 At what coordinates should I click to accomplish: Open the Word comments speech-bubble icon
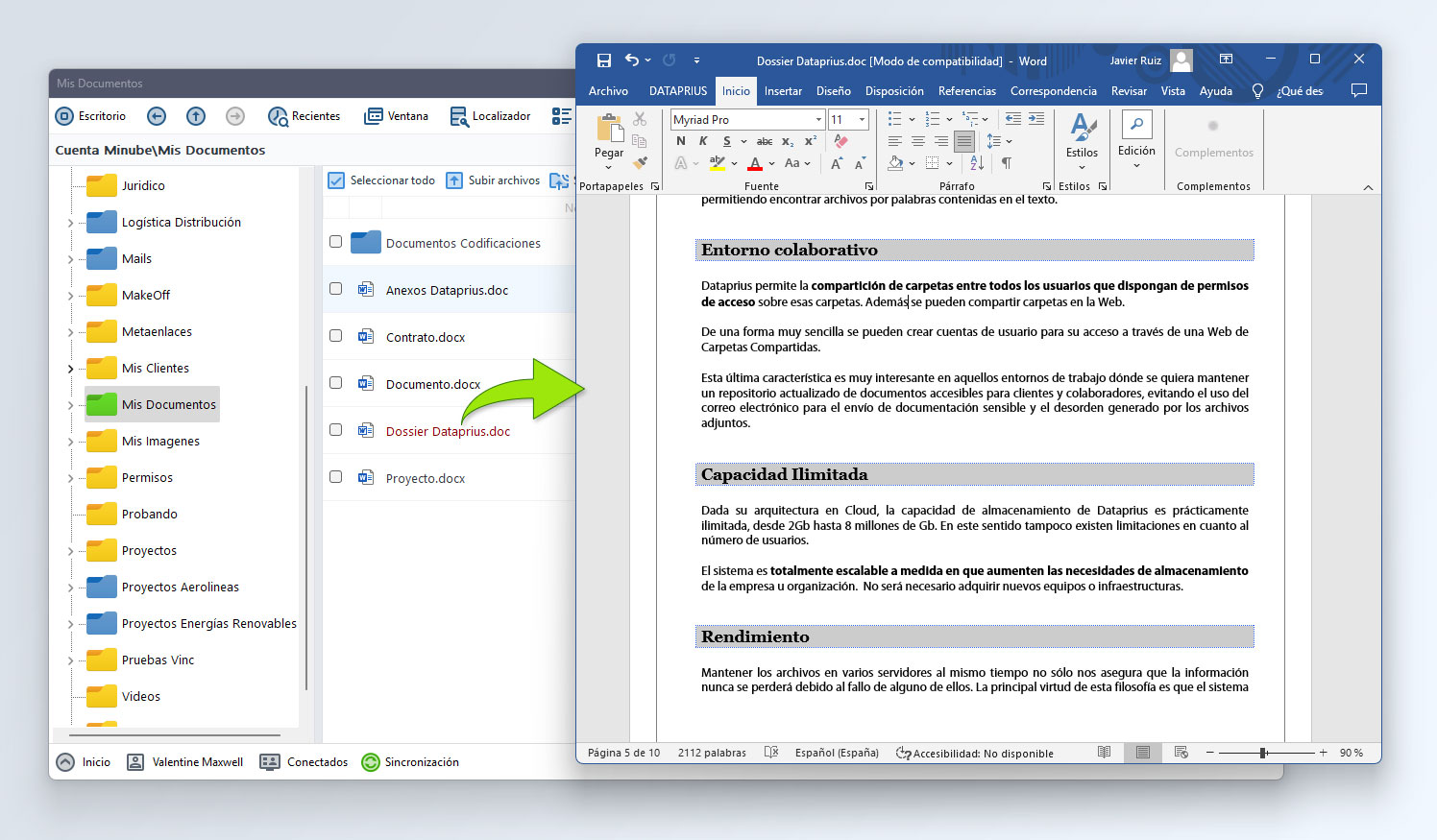point(1358,90)
